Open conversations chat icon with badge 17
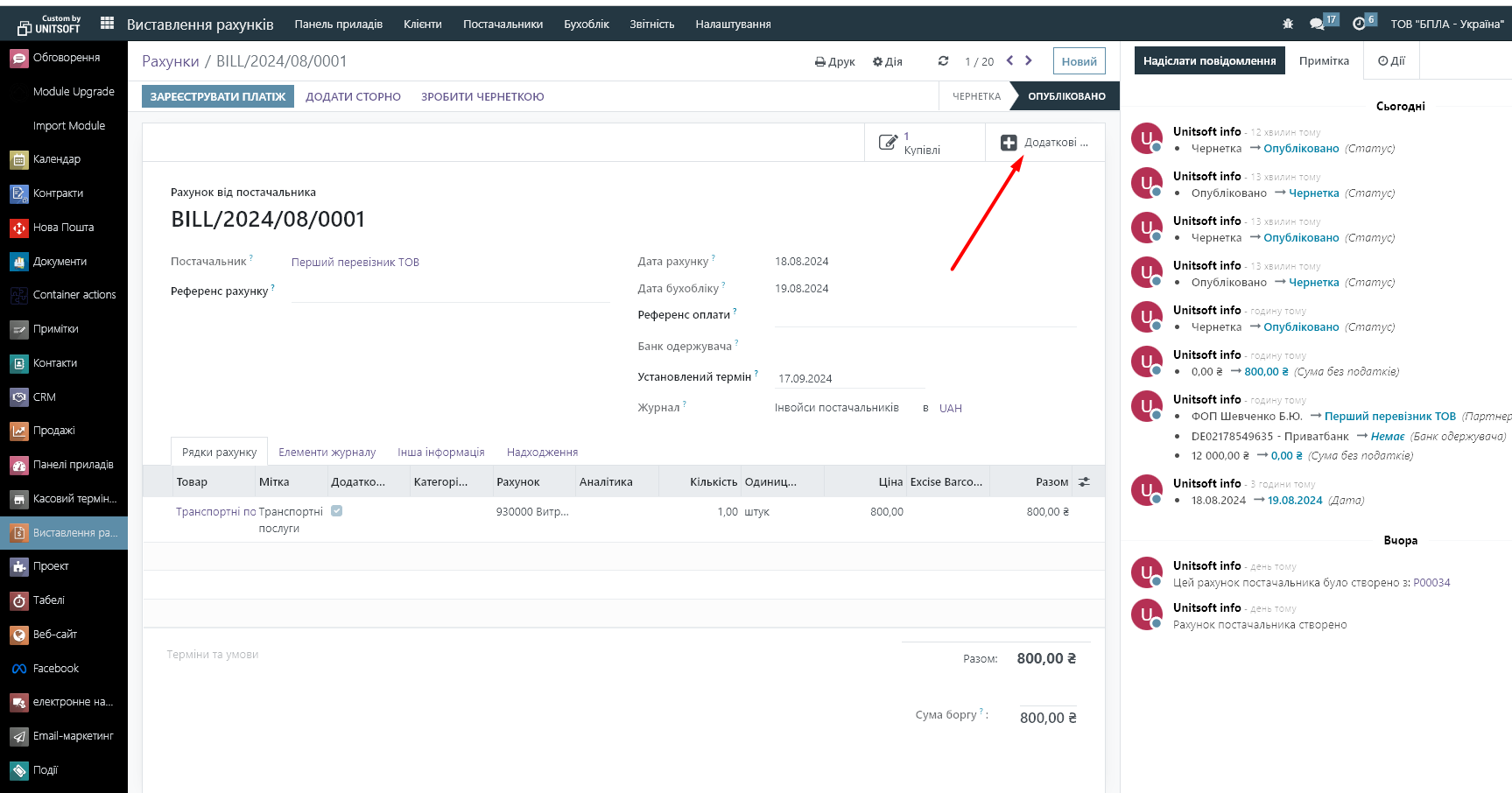 coord(1317,25)
